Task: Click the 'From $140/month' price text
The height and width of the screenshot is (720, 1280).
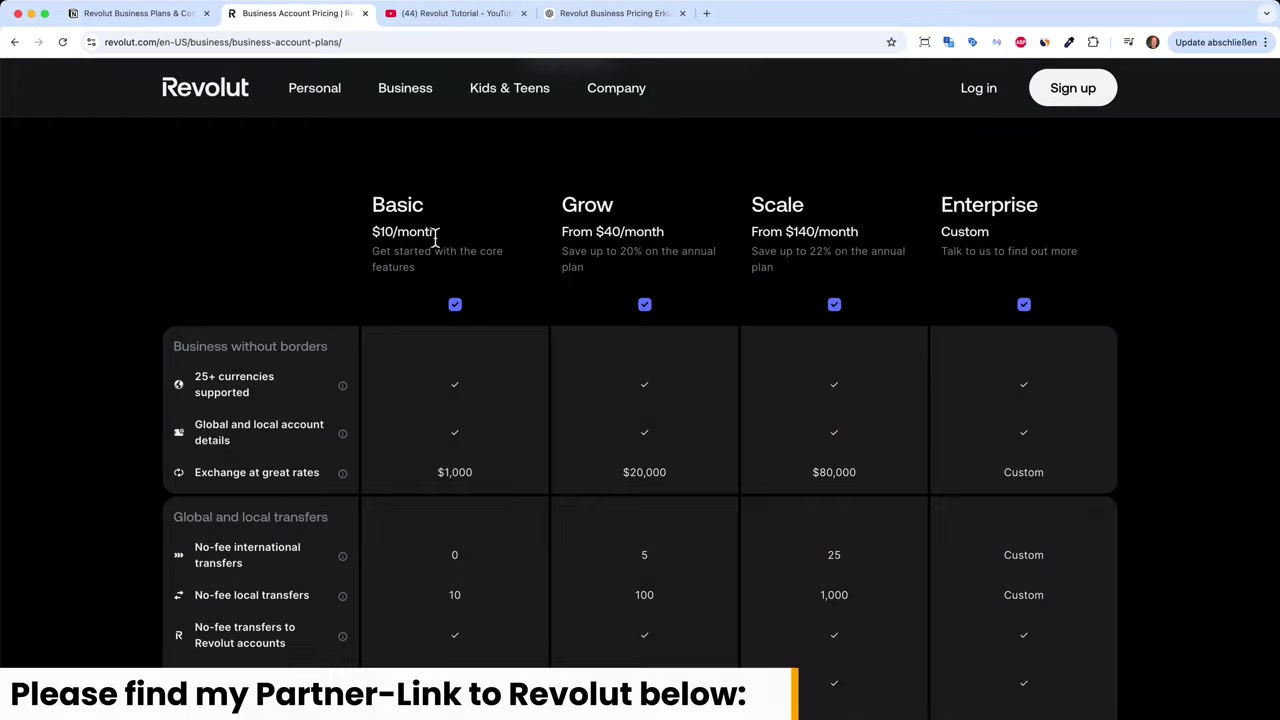Action: [804, 232]
